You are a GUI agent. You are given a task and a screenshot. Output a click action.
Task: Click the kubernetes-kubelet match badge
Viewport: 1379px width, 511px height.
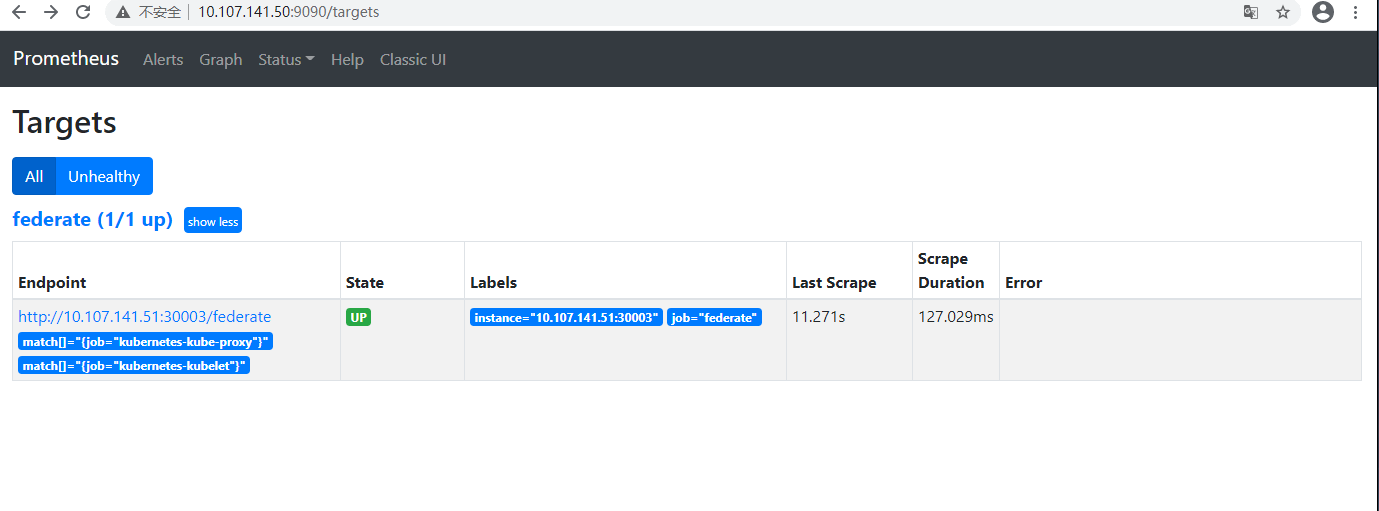[x=134, y=366]
